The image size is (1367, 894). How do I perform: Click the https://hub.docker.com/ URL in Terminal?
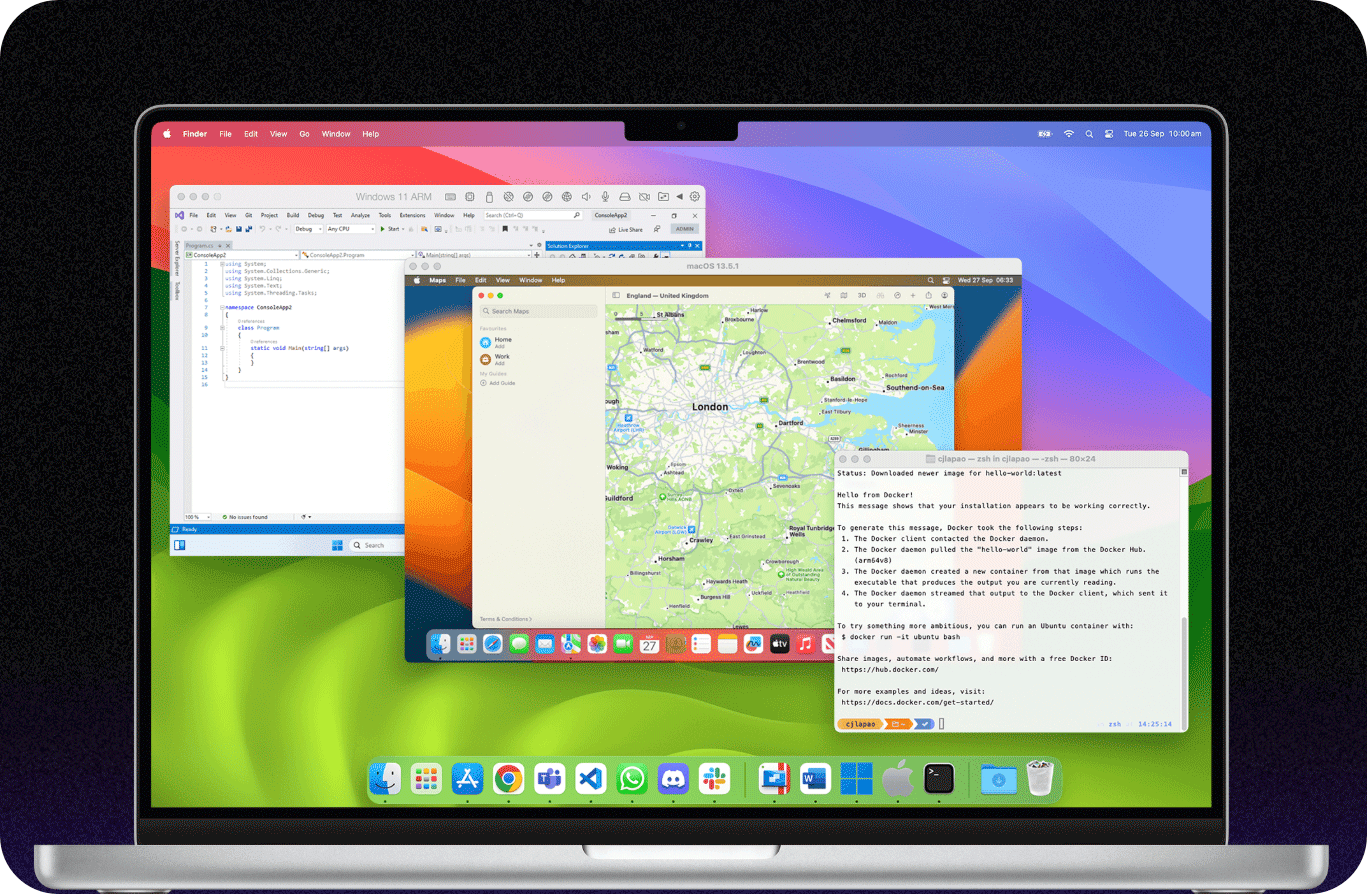click(x=890, y=670)
